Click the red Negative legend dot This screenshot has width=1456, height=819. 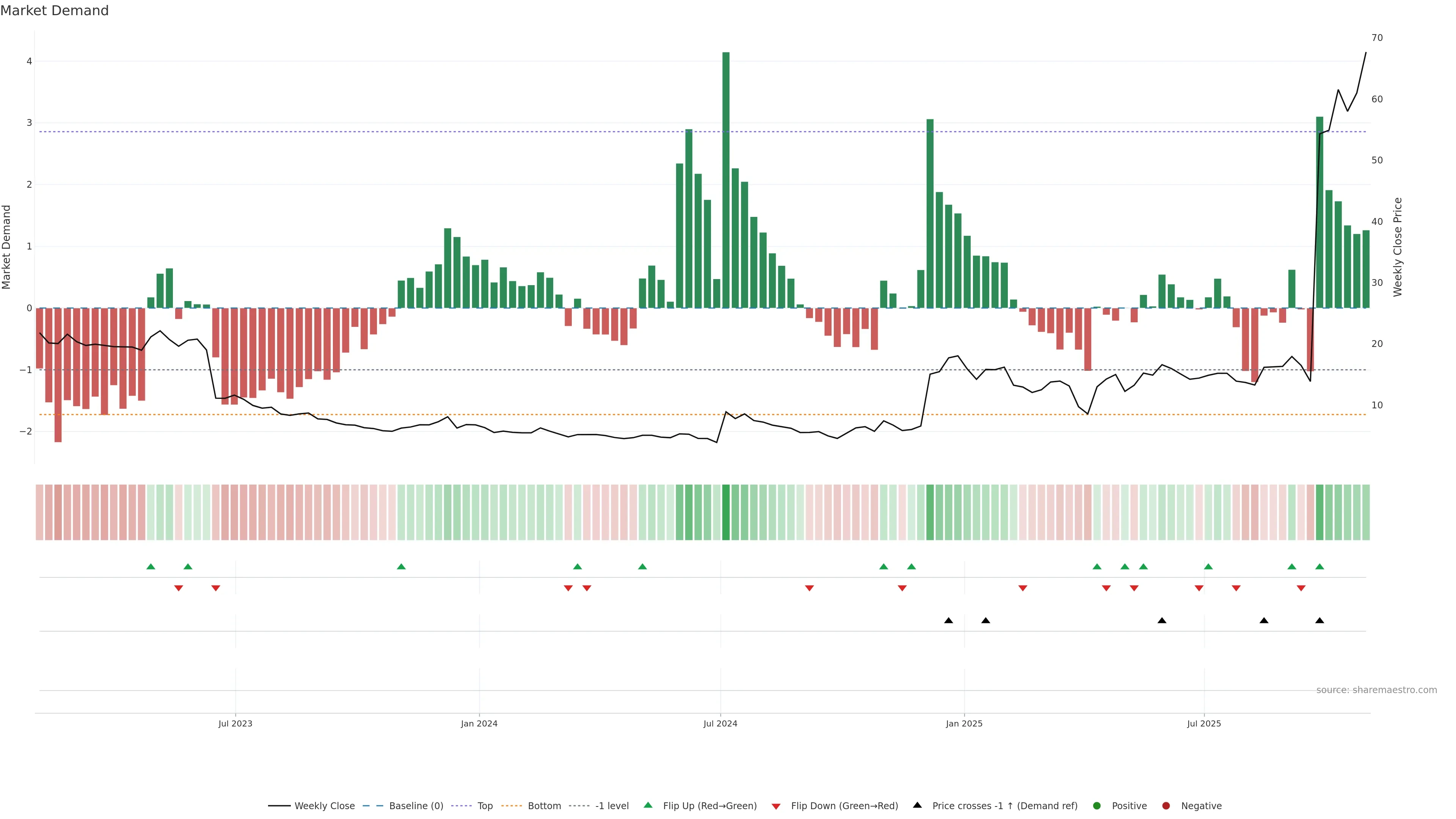click(1166, 805)
